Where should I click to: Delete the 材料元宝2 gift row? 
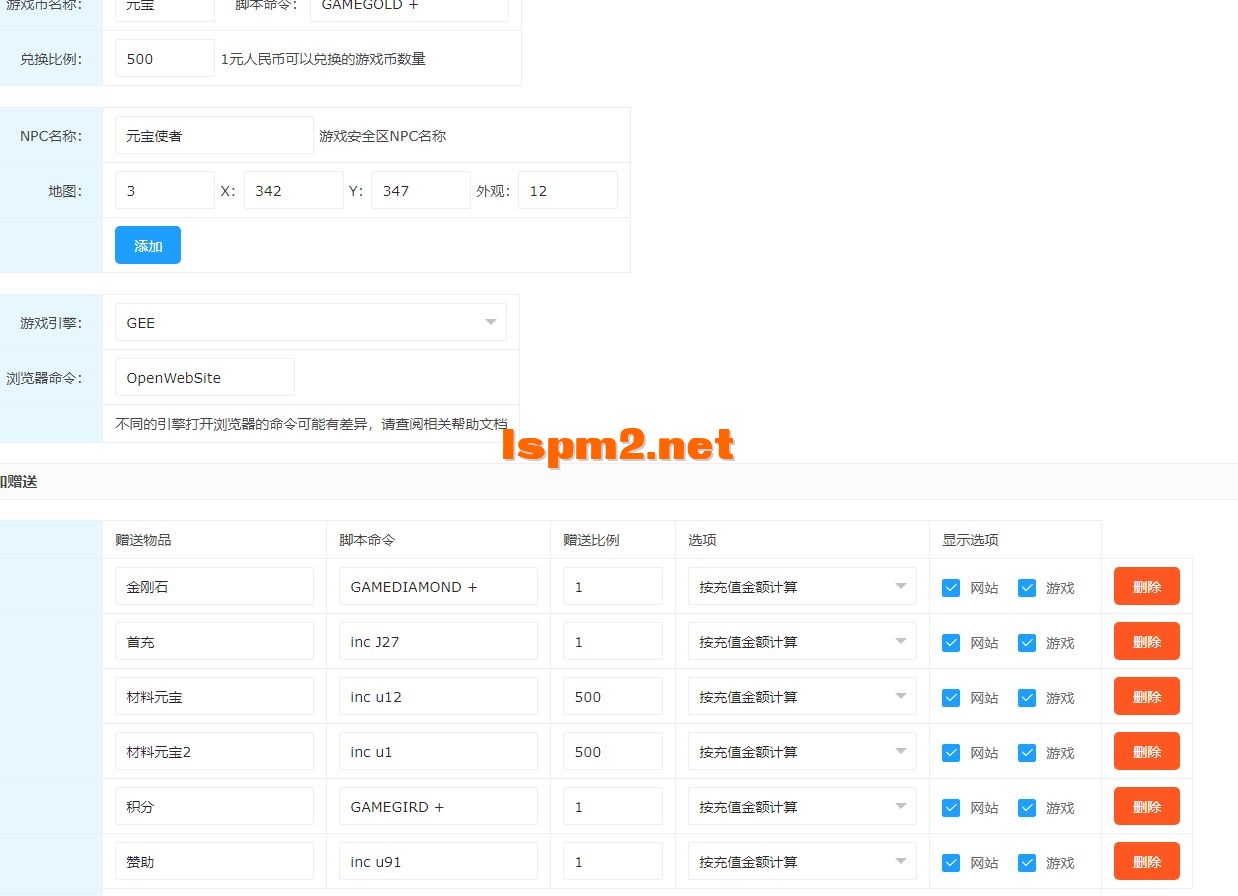pyautogui.click(x=1147, y=751)
